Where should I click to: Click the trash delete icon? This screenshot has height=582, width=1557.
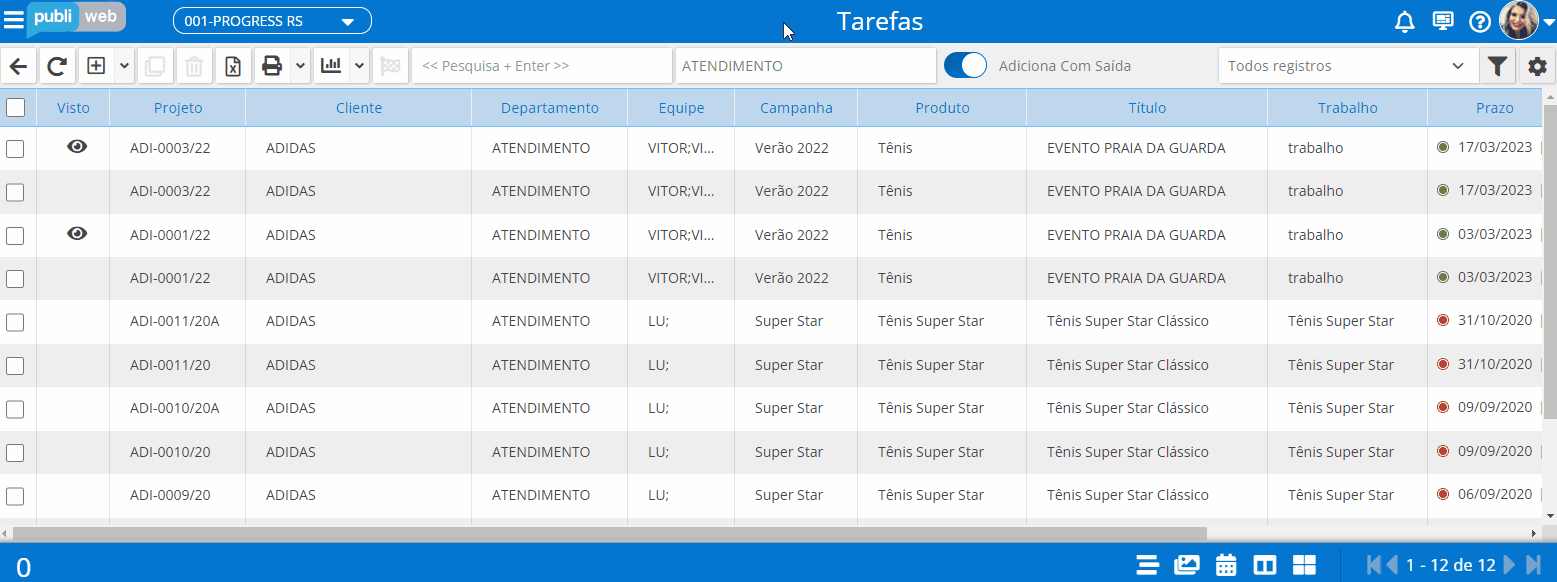pos(194,66)
